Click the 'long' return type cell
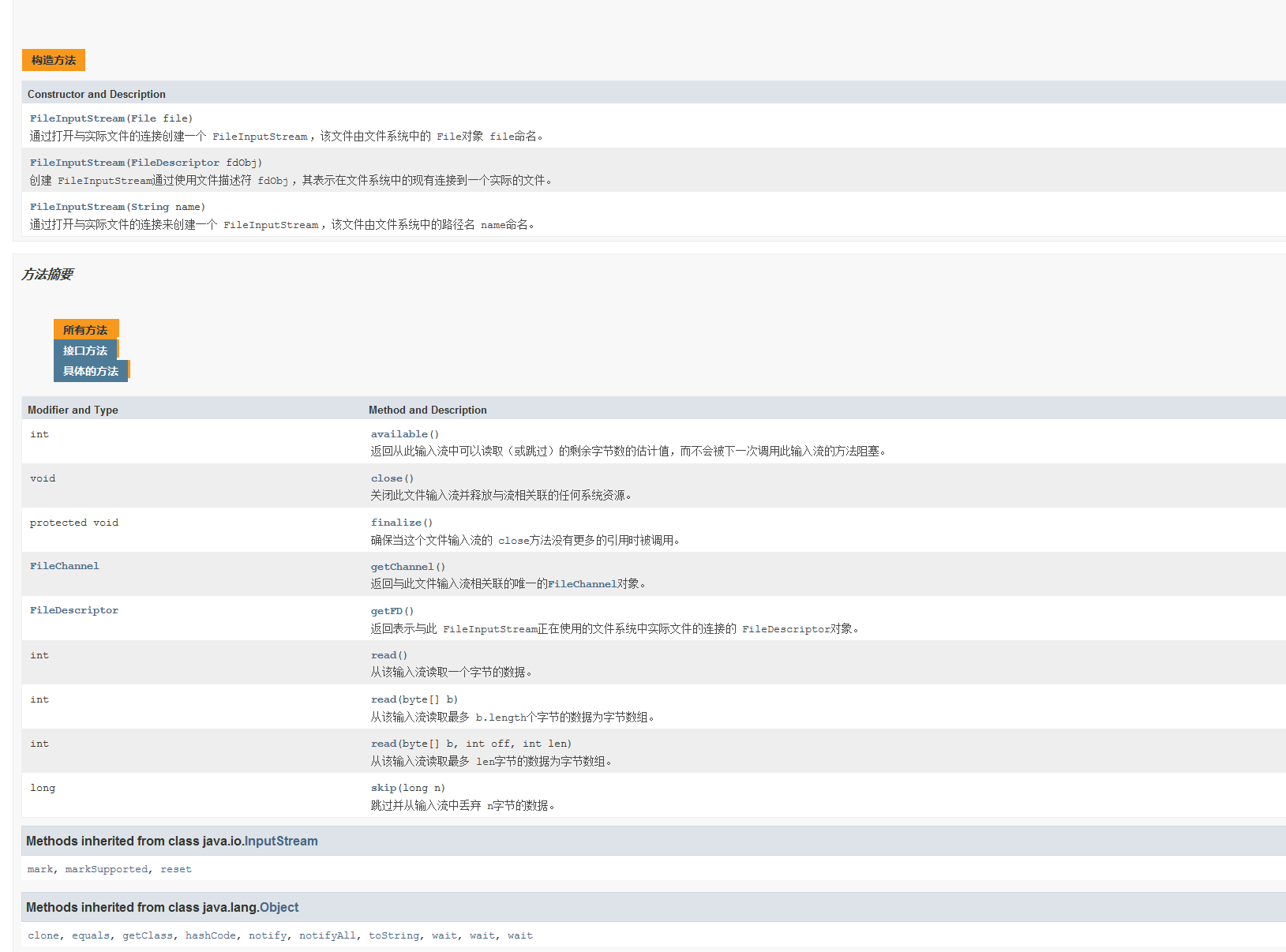1286x952 pixels. pyautogui.click(x=43, y=788)
